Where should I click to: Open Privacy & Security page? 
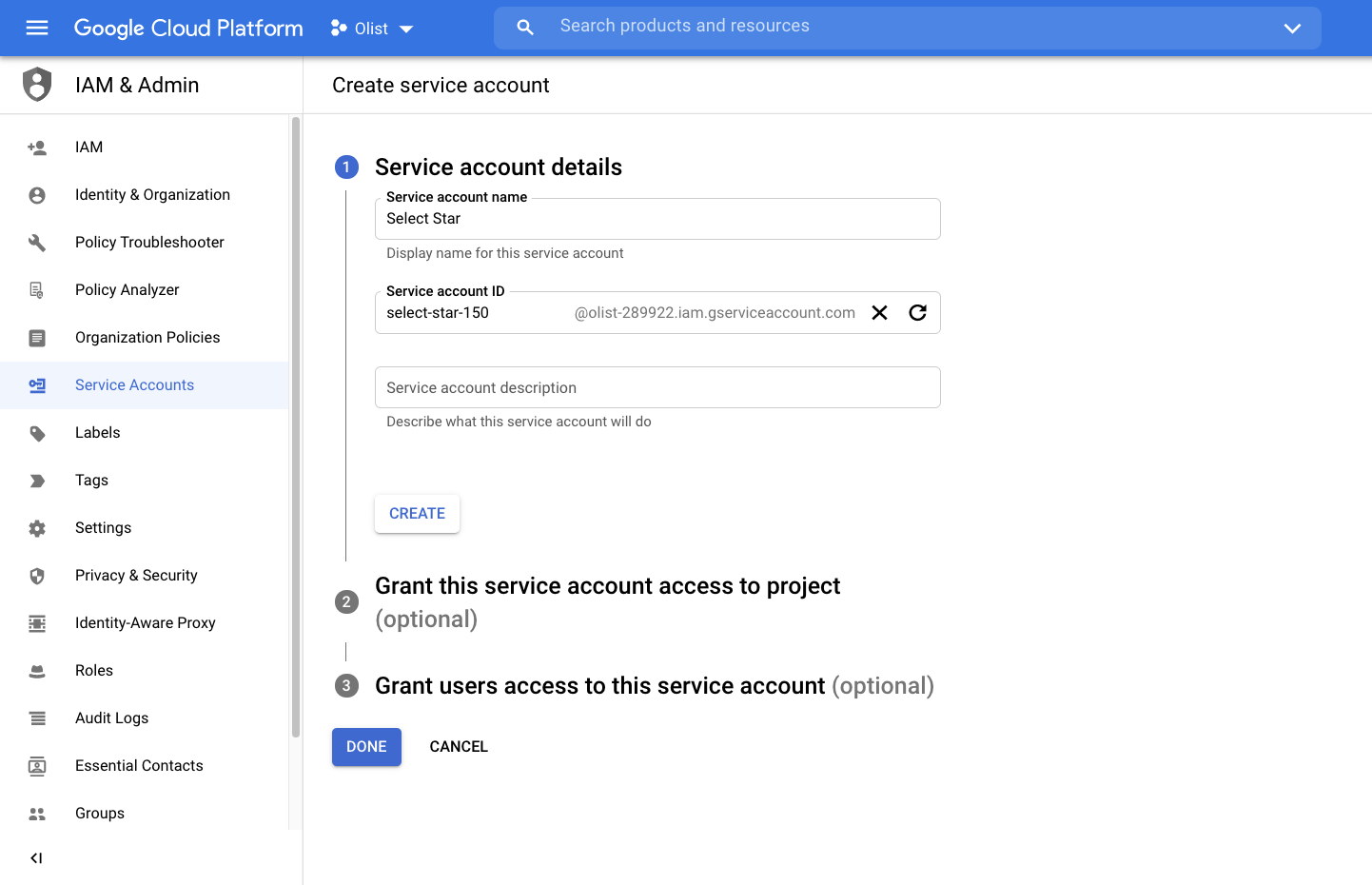[x=144, y=576]
